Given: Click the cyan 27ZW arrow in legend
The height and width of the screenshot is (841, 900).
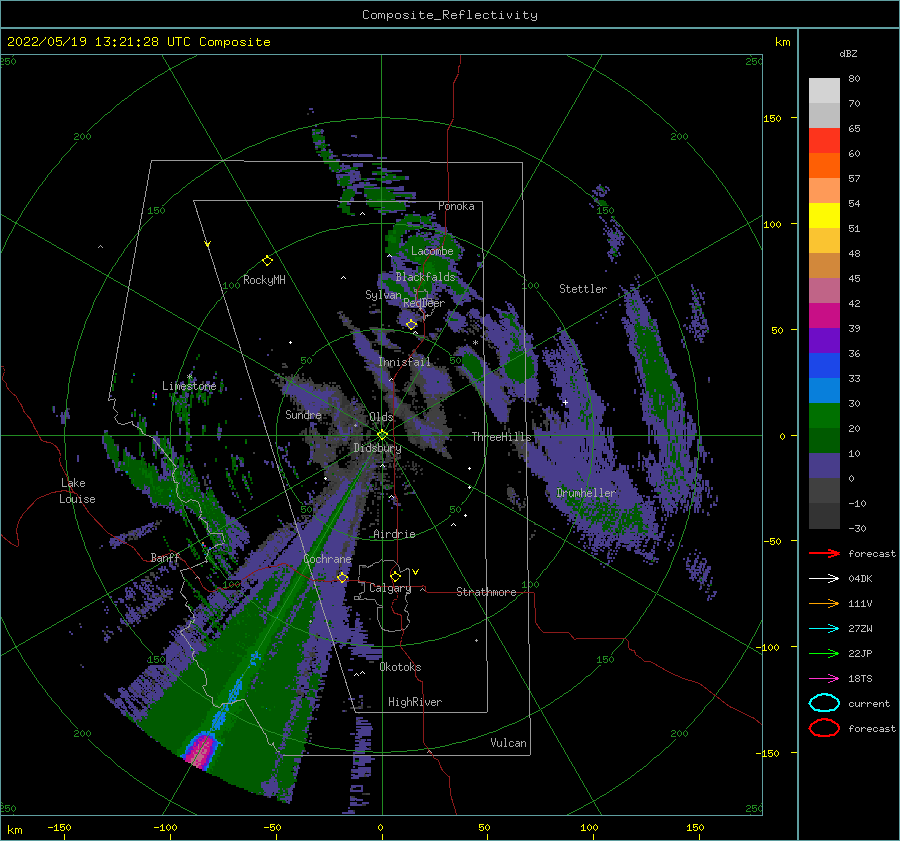Looking at the screenshot, I should click(824, 629).
